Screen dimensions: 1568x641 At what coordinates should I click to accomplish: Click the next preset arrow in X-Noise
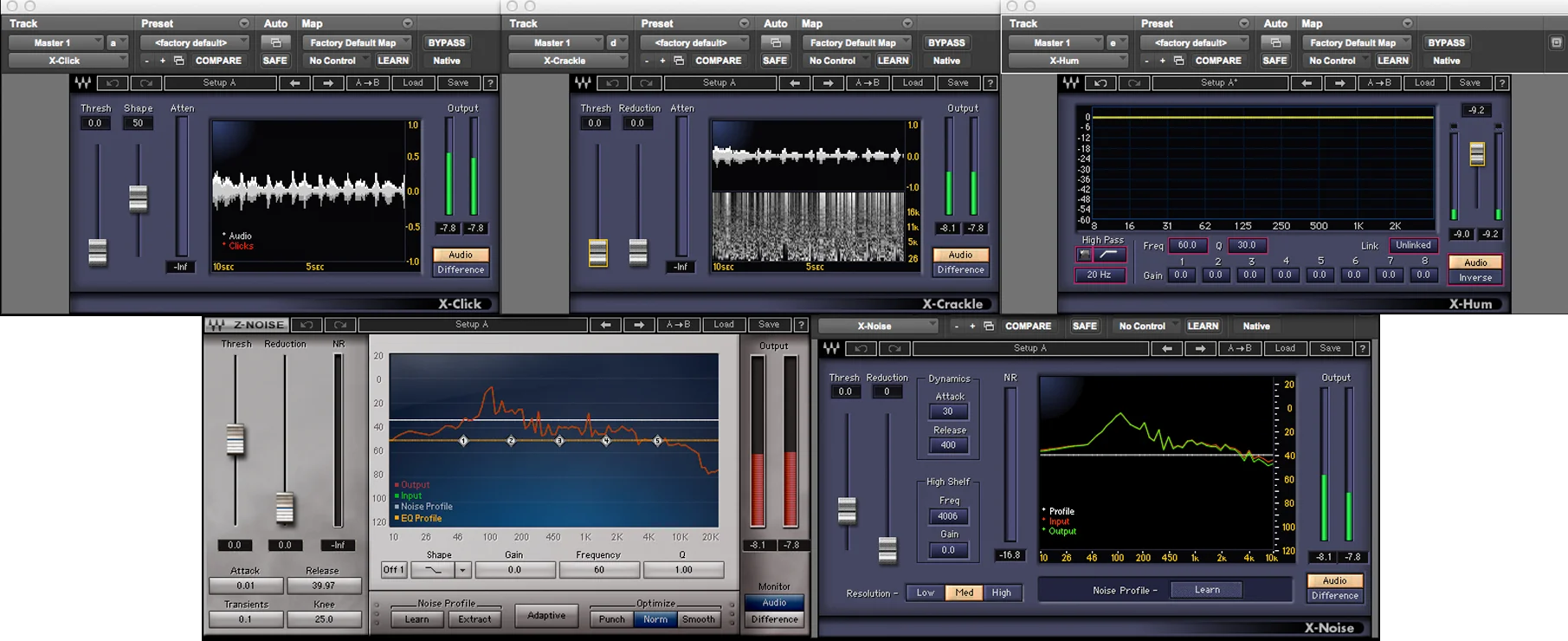1200,348
